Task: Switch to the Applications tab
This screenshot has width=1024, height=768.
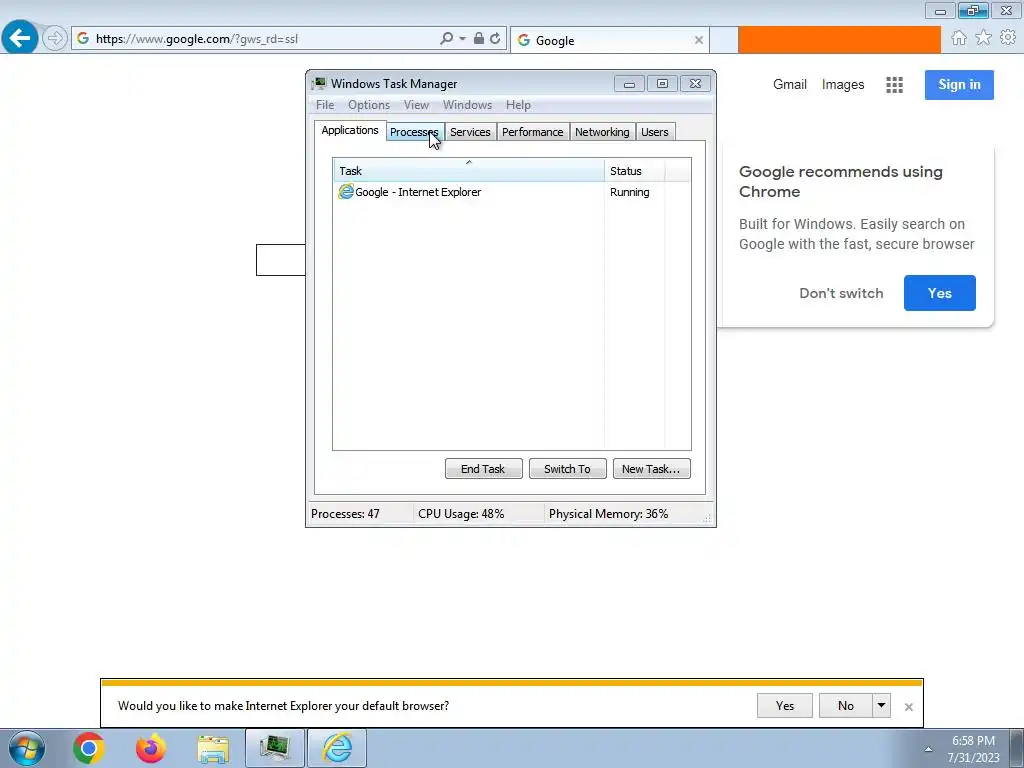Action: [x=350, y=130]
